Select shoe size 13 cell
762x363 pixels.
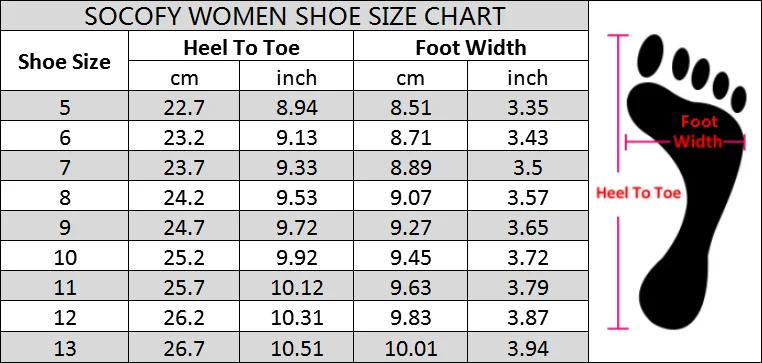tap(64, 348)
